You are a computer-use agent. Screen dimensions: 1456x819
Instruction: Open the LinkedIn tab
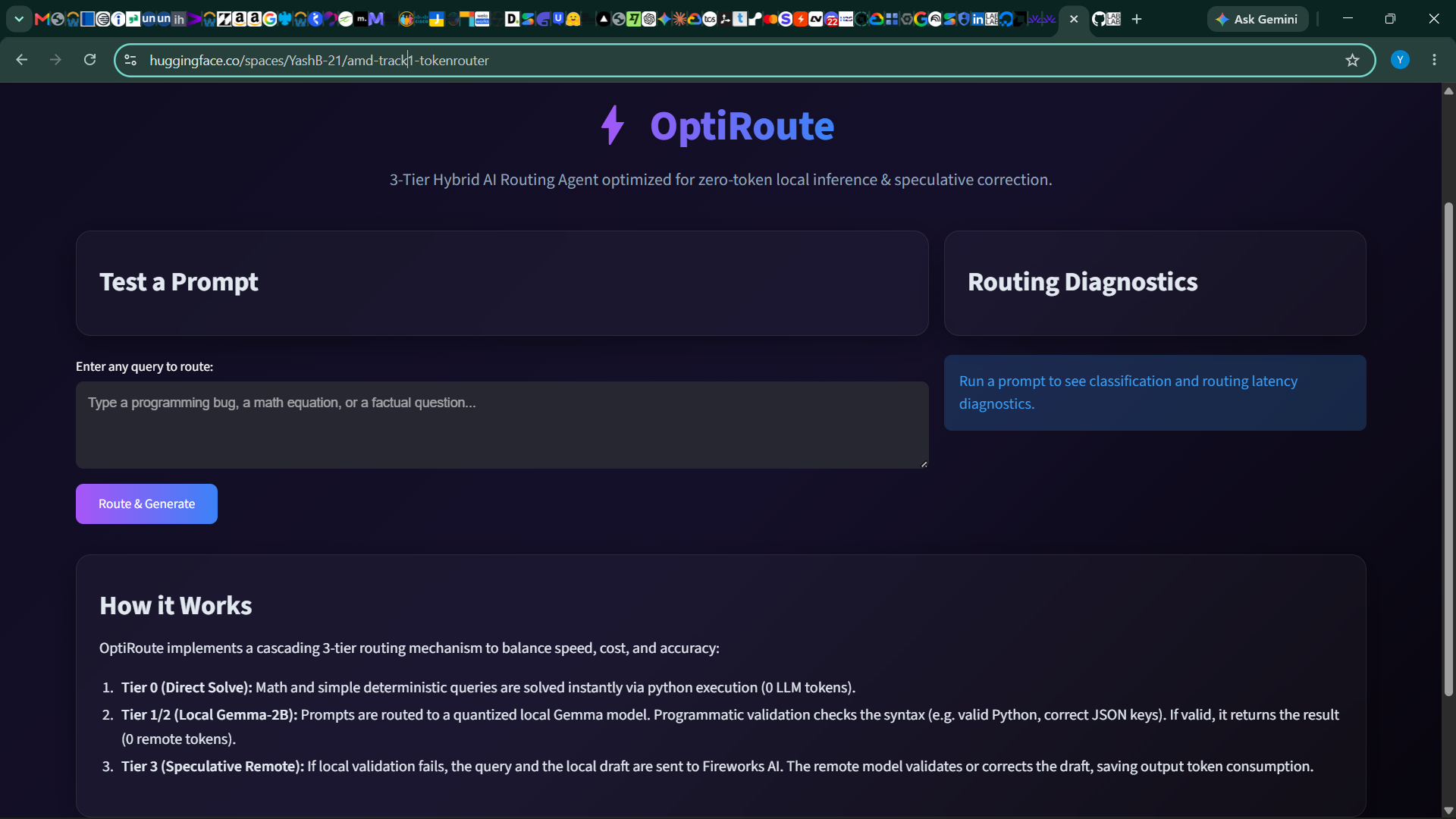(977, 19)
